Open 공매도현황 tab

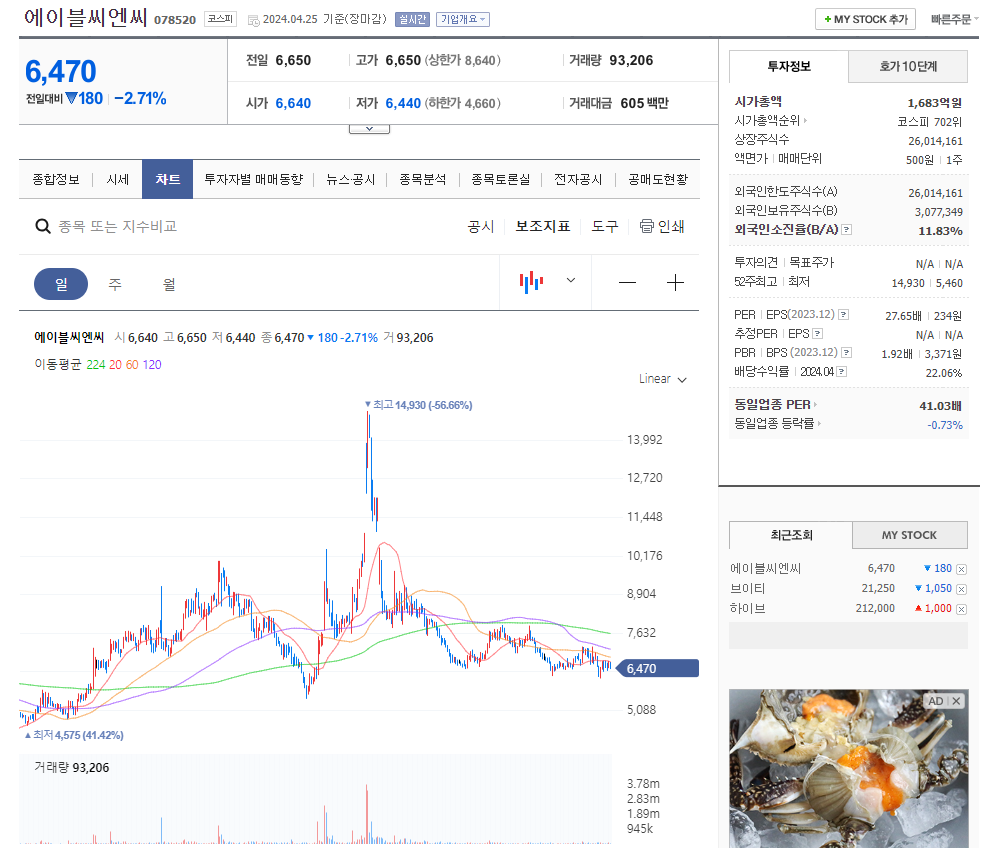658,180
